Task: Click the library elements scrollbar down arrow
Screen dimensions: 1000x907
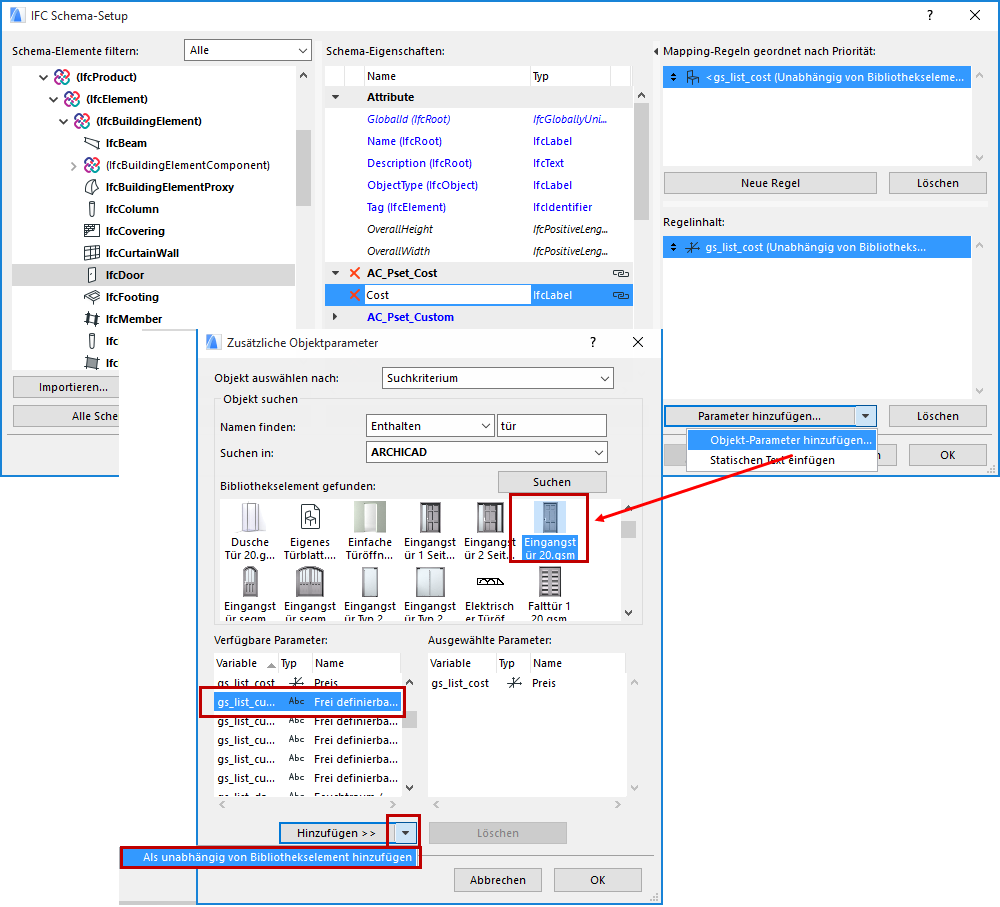Action: (x=629, y=612)
